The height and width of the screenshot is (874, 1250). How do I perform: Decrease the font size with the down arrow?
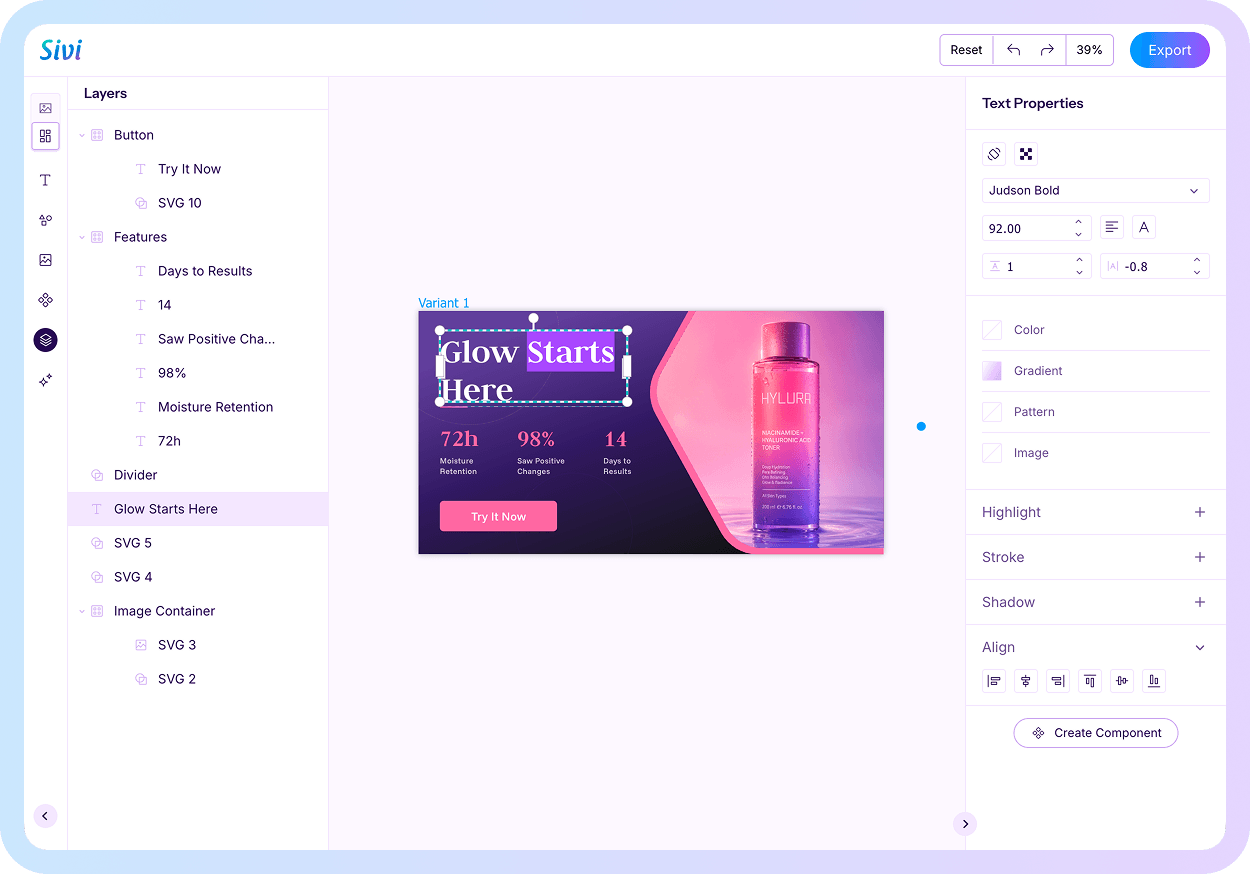(x=1078, y=234)
